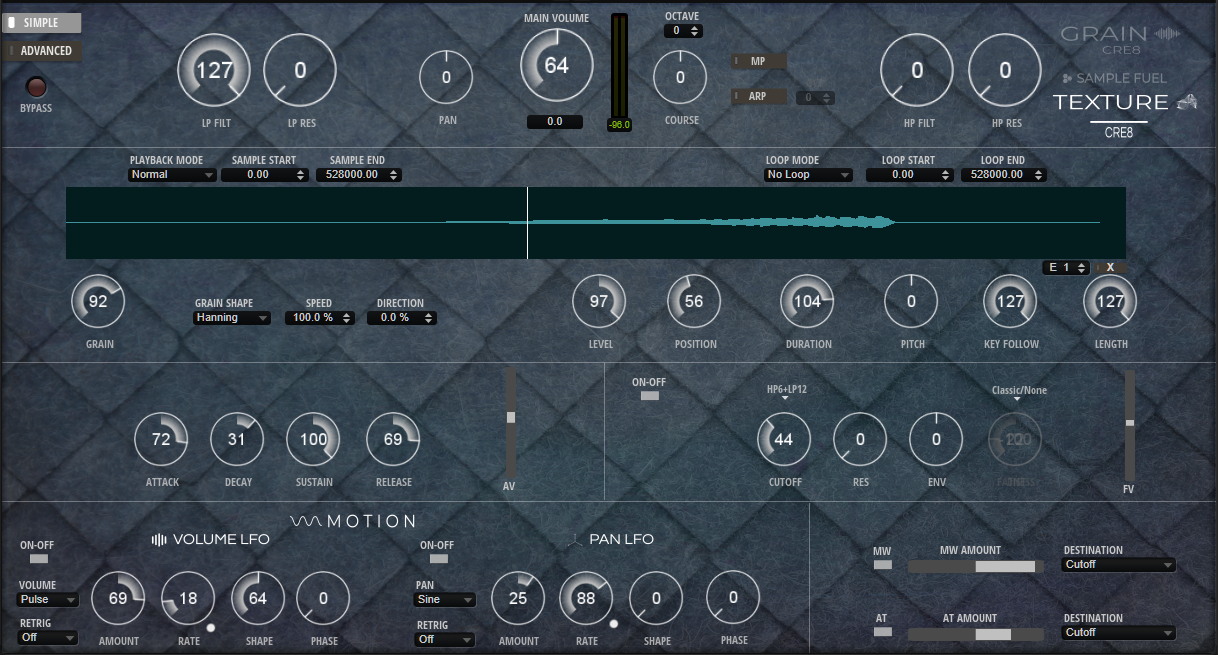Click the VOLUME LFO bars icon
This screenshot has height=655, width=1218.
click(x=158, y=539)
